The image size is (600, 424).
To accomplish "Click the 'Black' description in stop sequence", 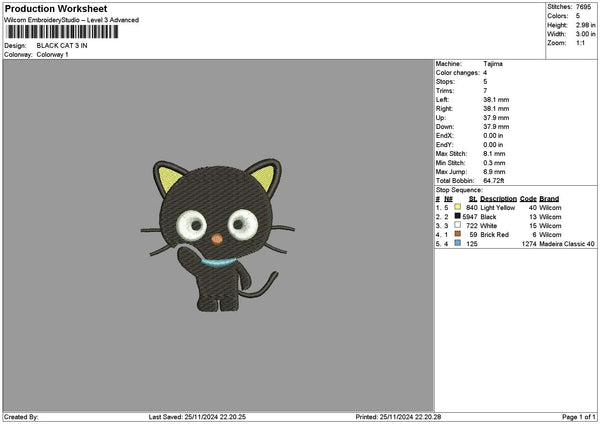I will 488,217.
